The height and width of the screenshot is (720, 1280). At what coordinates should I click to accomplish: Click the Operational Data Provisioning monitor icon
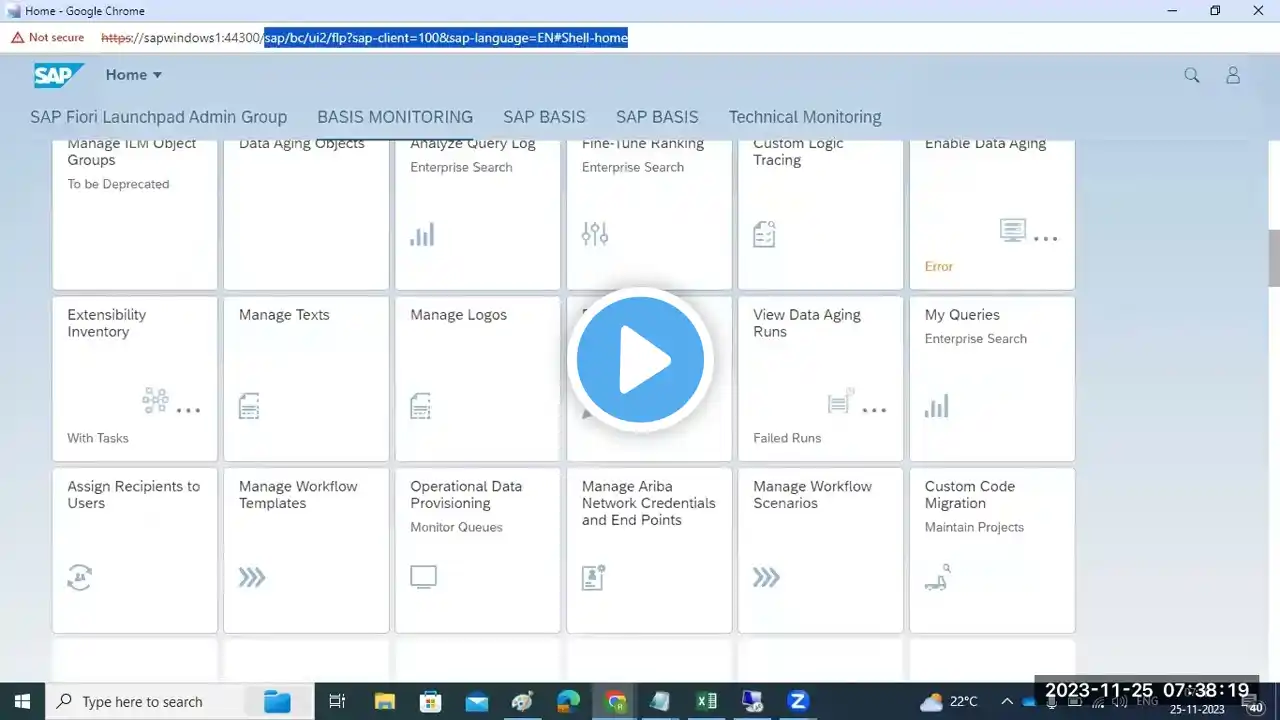(x=424, y=577)
